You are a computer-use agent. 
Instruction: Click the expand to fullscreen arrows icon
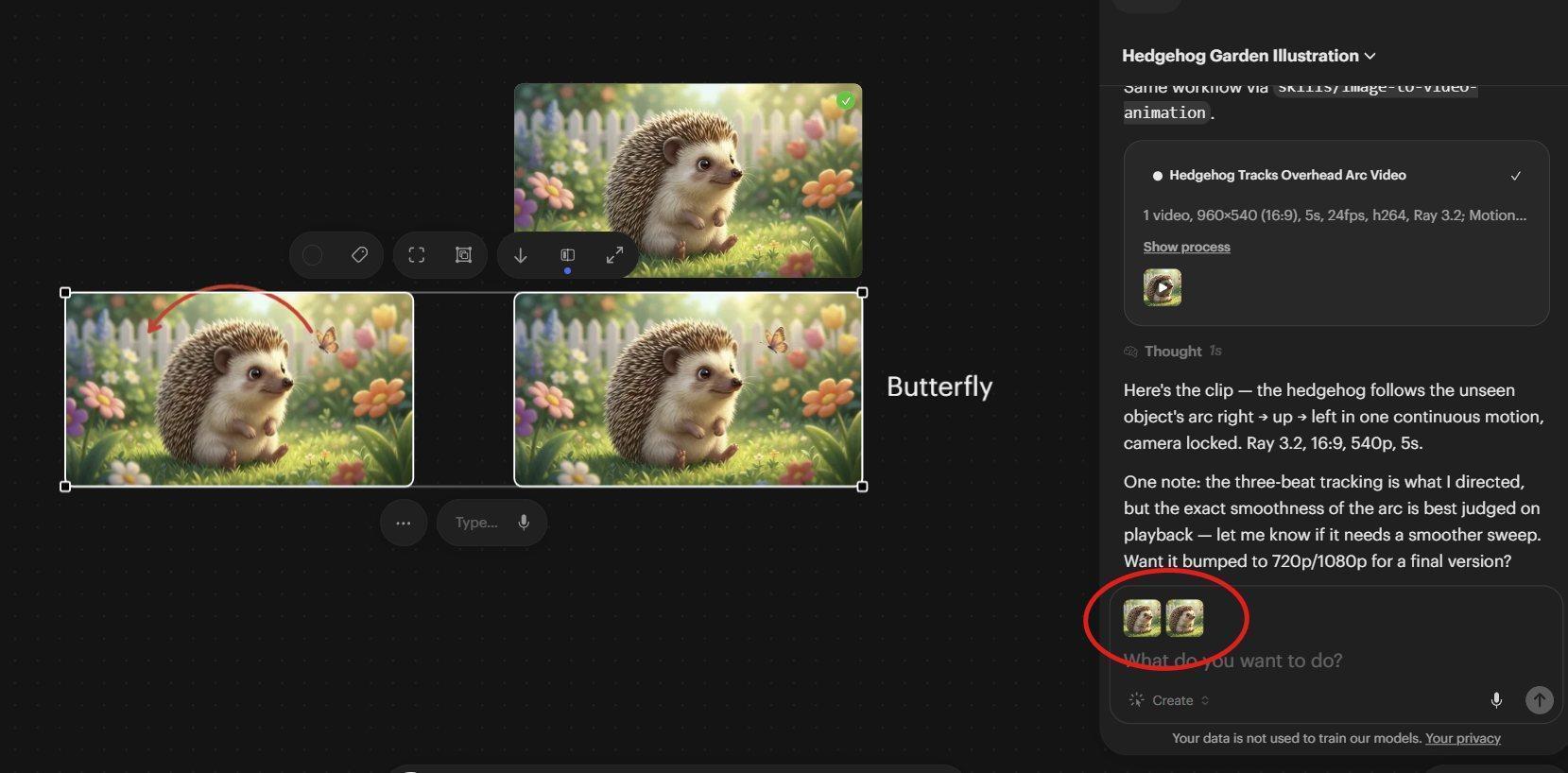614,255
